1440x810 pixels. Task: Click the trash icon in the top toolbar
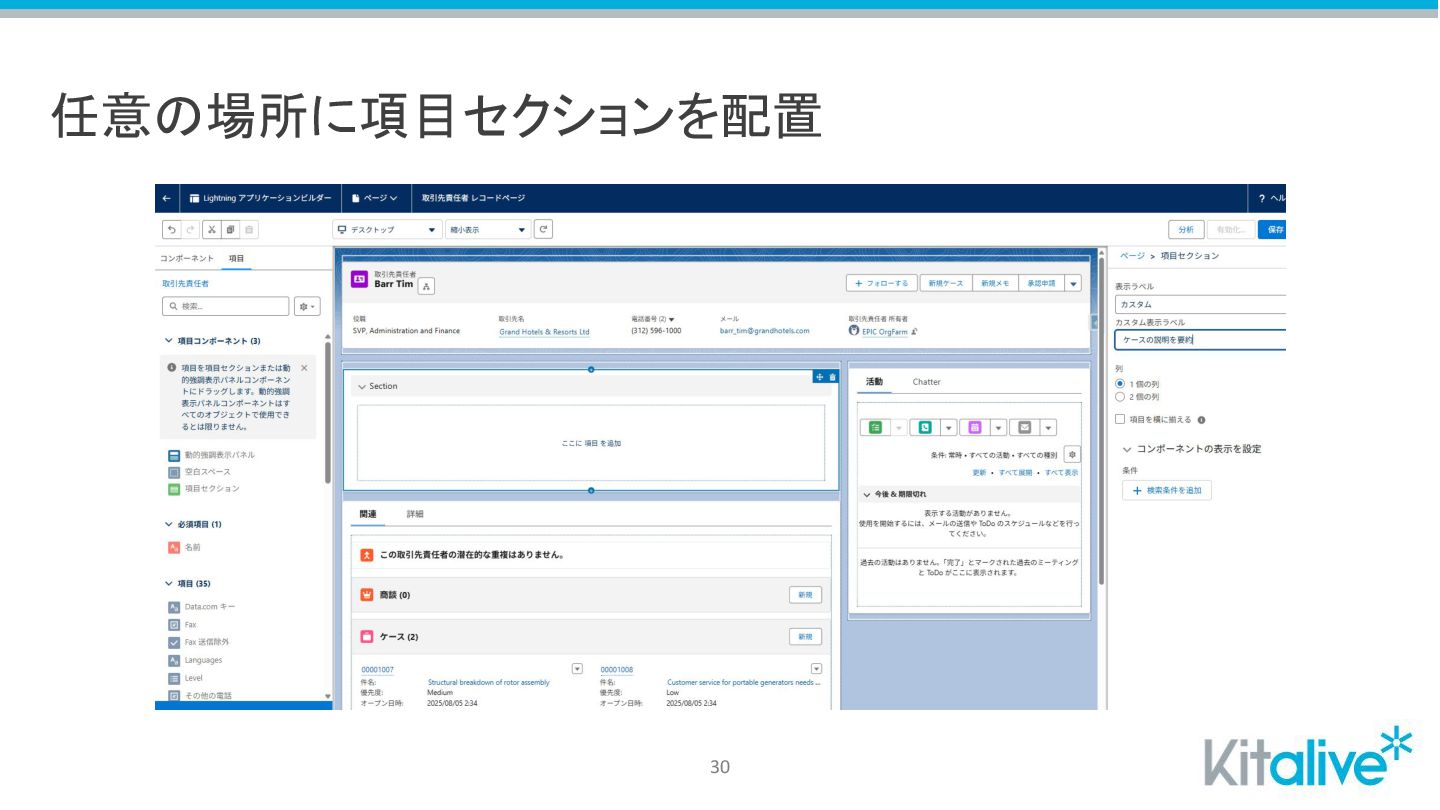[x=249, y=229]
